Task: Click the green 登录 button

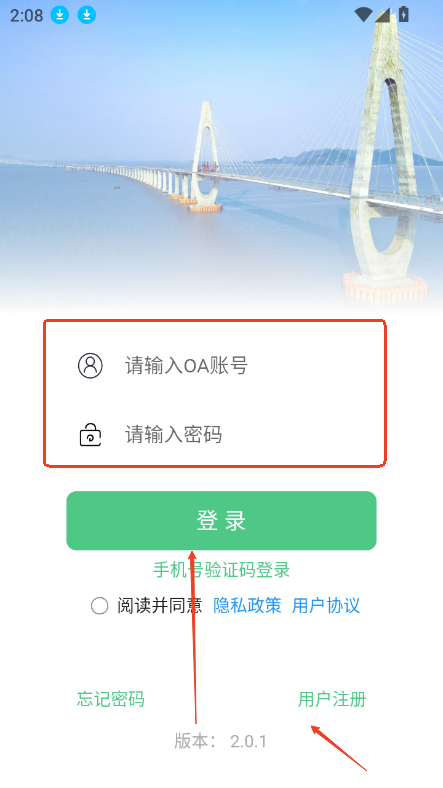Action: click(x=222, y=521)
